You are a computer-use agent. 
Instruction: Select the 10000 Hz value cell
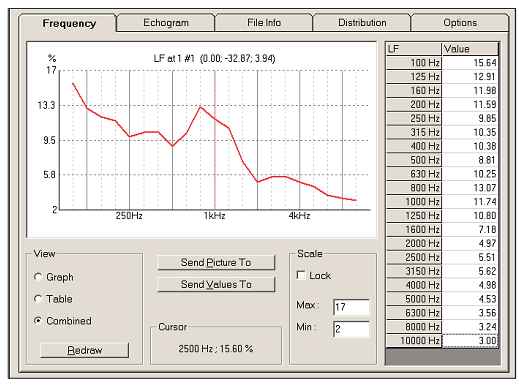point(470,341)
